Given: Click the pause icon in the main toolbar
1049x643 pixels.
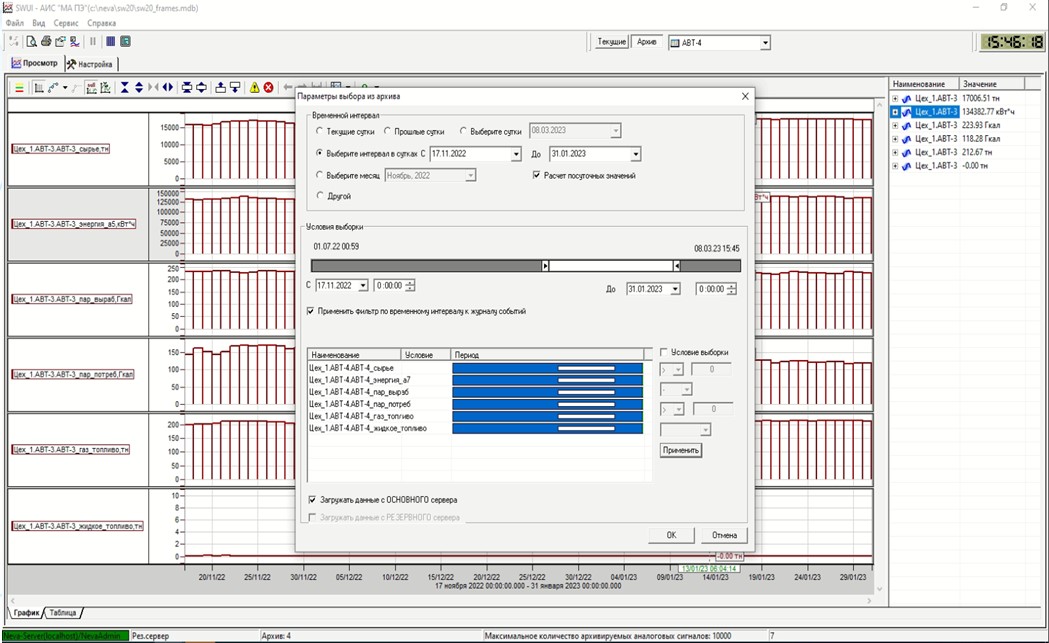Looking at the screenshot, I should pyautogui.click(x=93, y=41).
